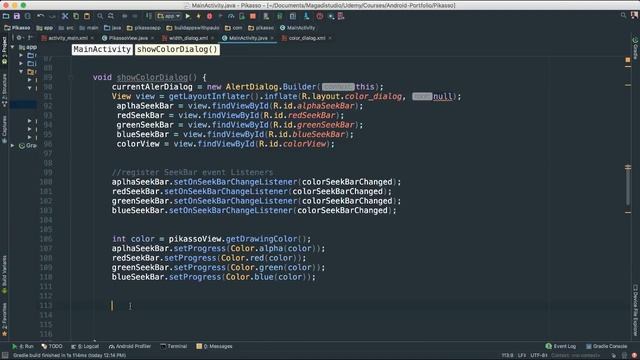Screen dimensions: 640x360
Task: Click the color_dialog layout reference
Action: tap(373, 96)
